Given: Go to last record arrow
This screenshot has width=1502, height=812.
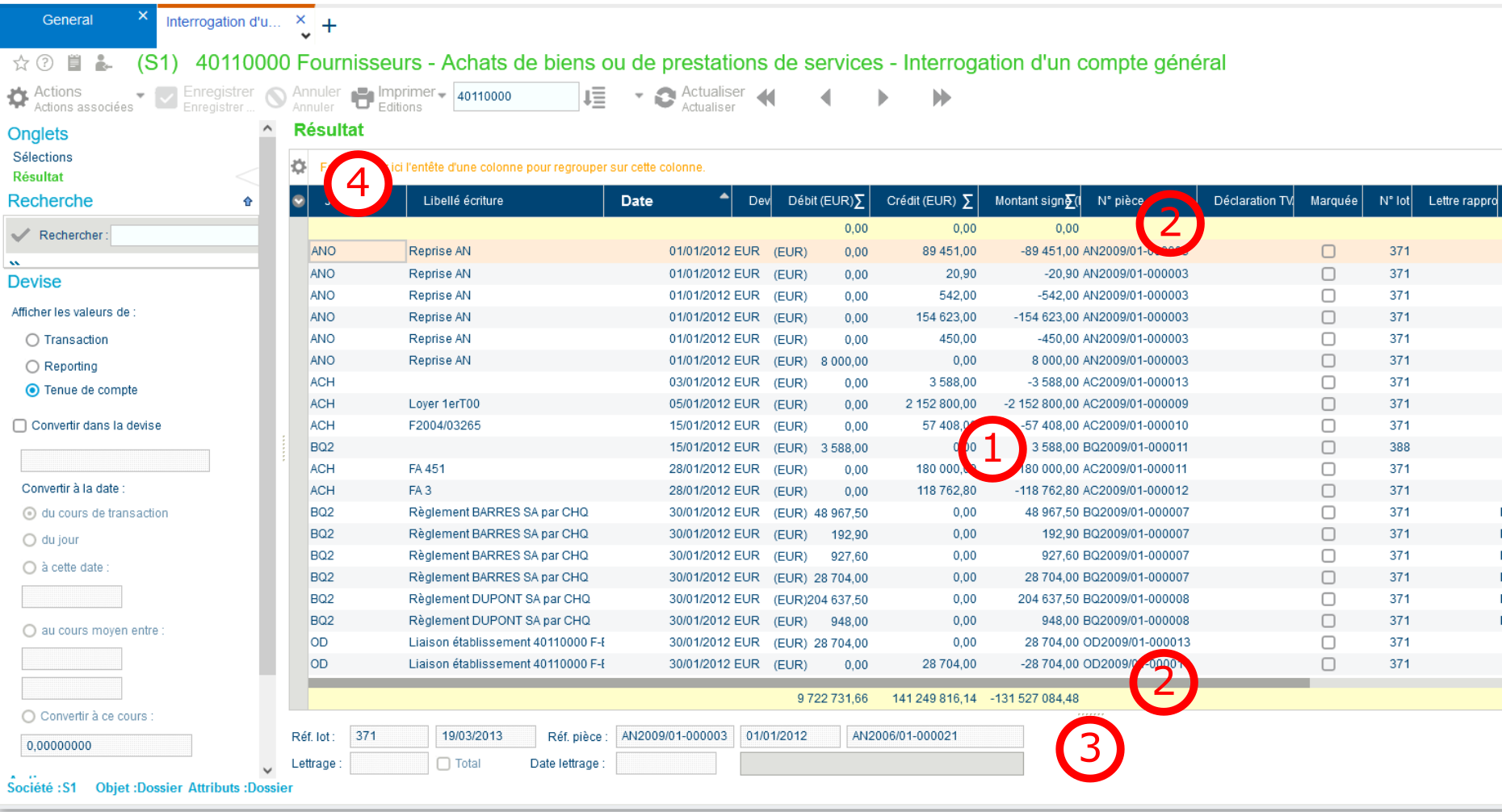Looking at the screenshot, I should pyautogui.click(x=942, y=98).
